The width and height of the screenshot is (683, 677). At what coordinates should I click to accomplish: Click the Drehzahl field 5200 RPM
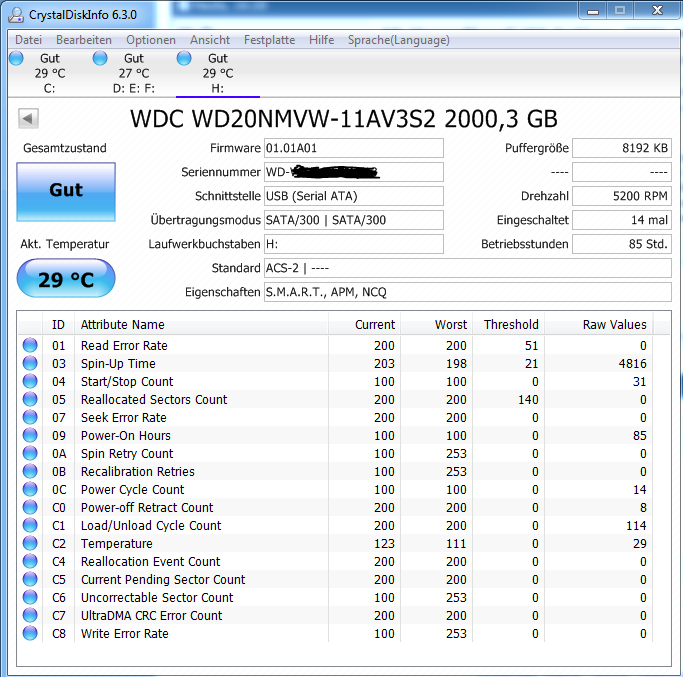[622, 196]
